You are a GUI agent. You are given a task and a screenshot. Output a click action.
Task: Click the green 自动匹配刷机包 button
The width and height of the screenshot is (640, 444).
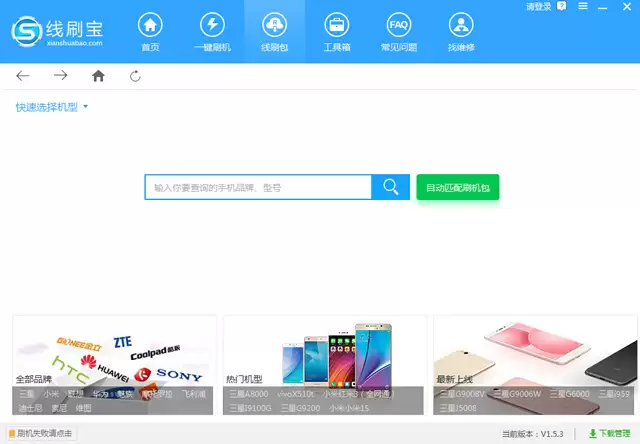tap(458, 187)
